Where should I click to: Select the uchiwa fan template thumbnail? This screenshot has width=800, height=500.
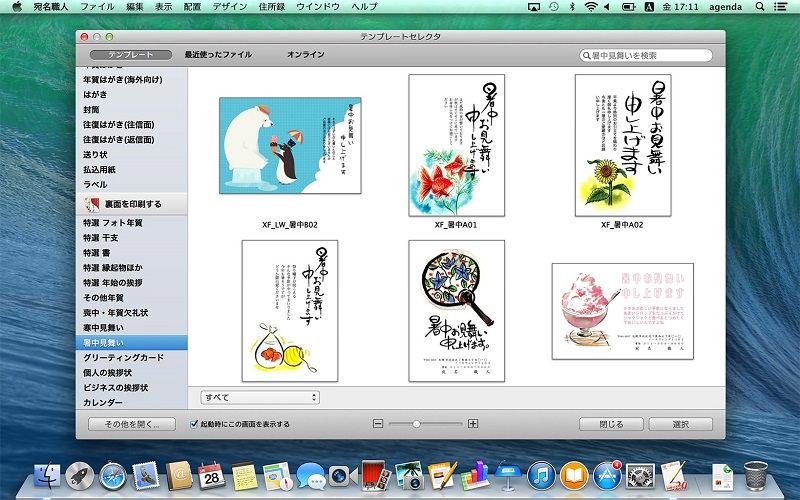[456, 311]
